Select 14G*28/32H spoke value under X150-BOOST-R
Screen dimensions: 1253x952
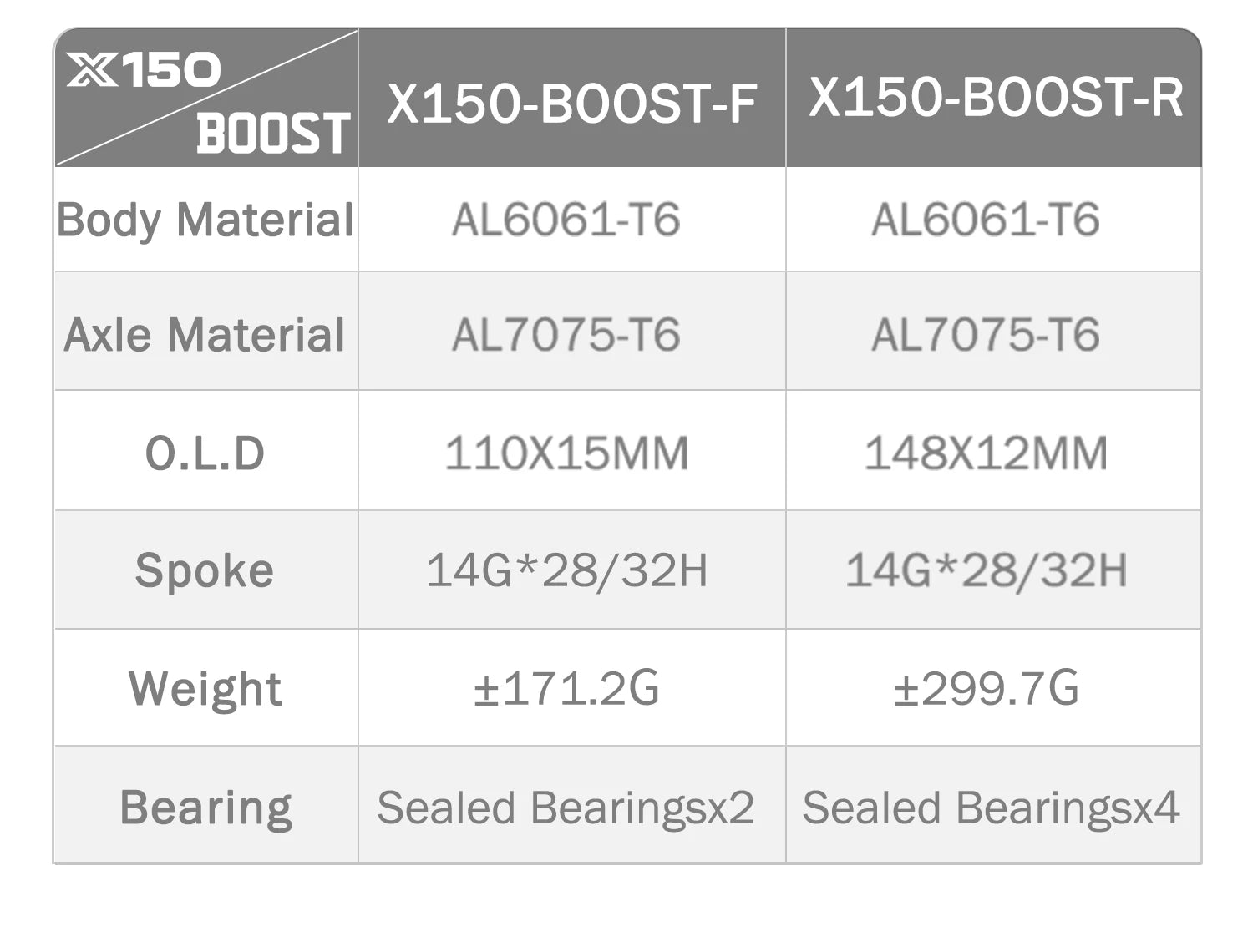point(986,571)
